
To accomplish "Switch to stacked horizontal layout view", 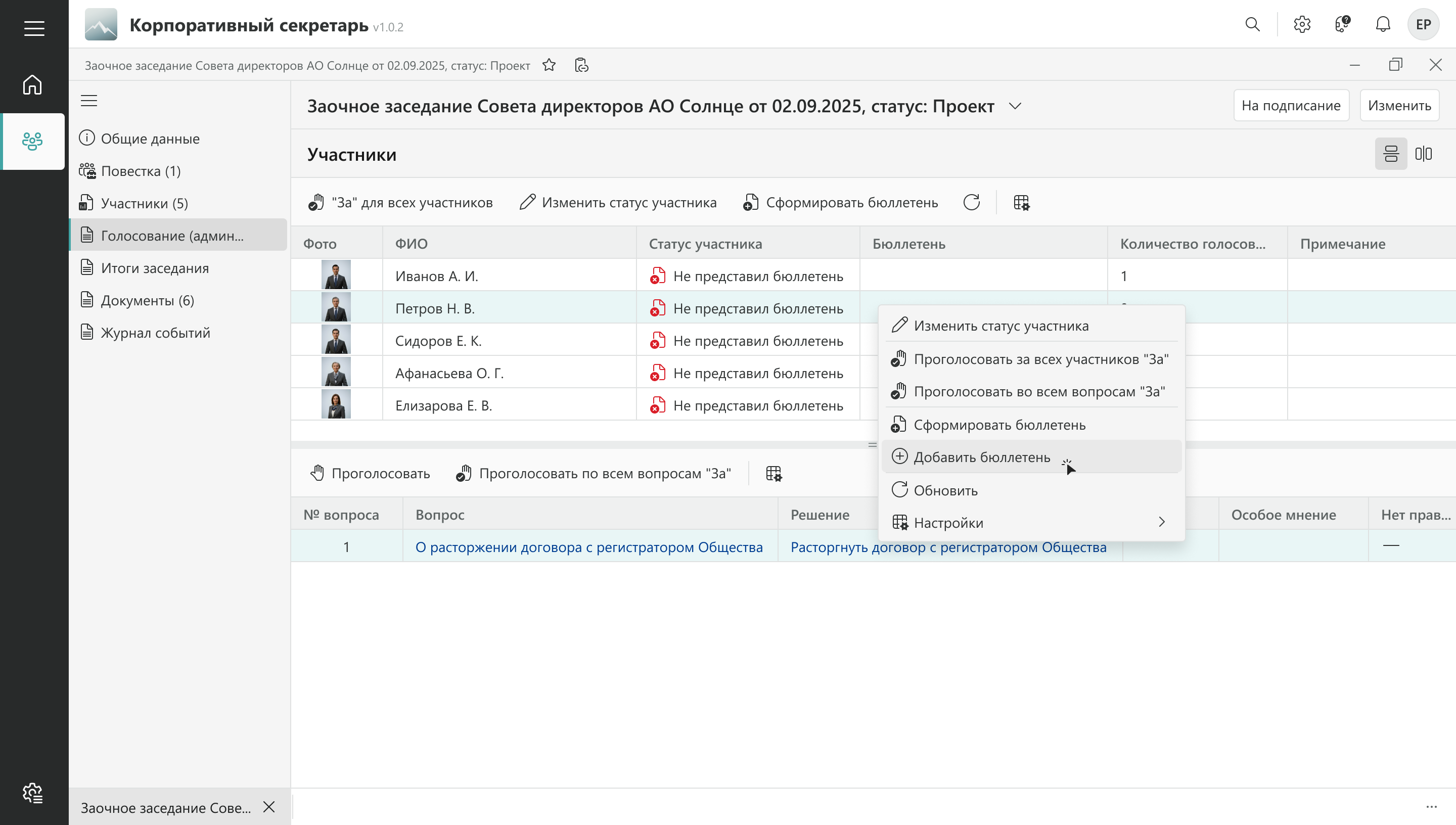I will click(x=1391, y=154).
